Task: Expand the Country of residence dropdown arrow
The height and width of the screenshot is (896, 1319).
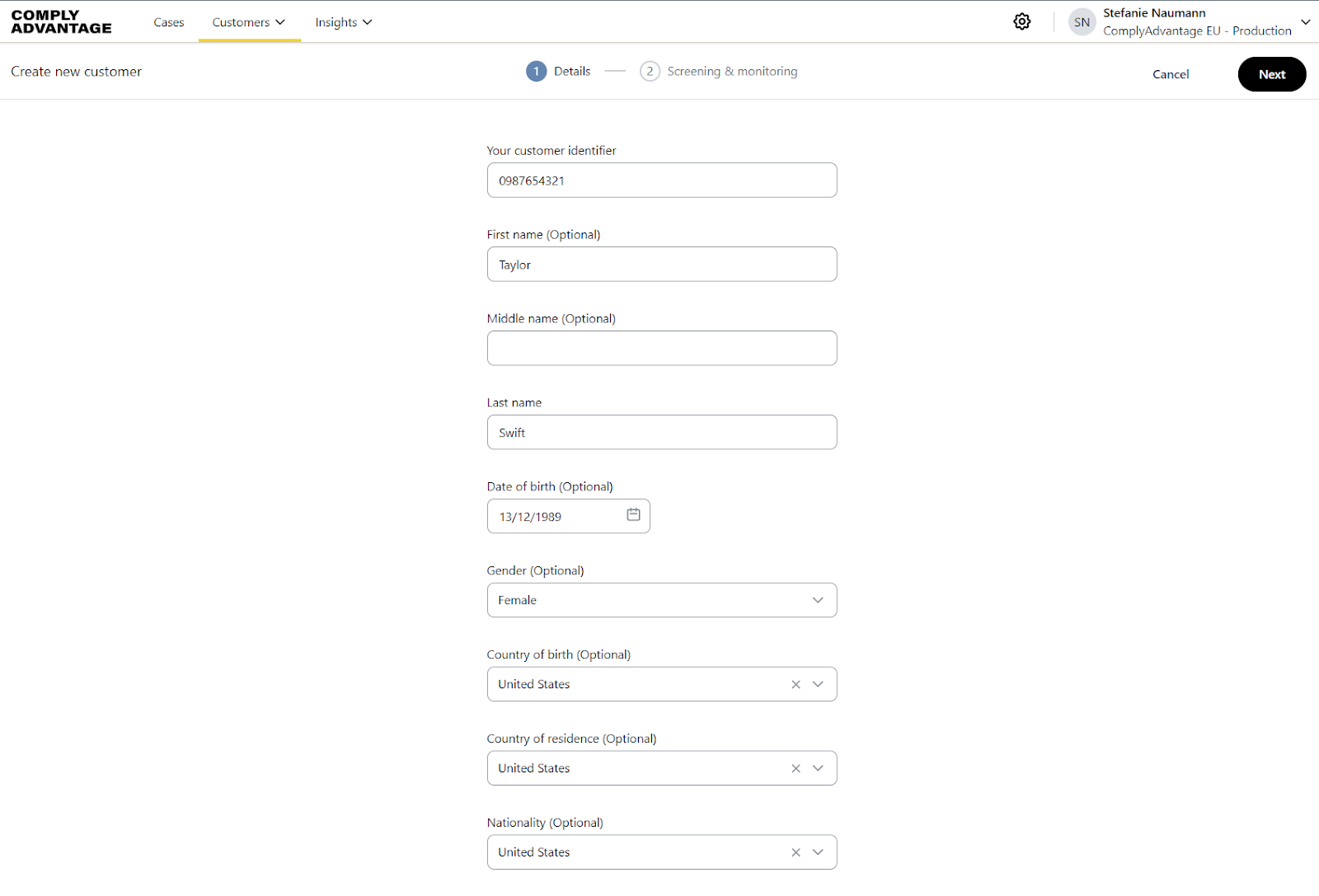Action: (x=818, y=768)
